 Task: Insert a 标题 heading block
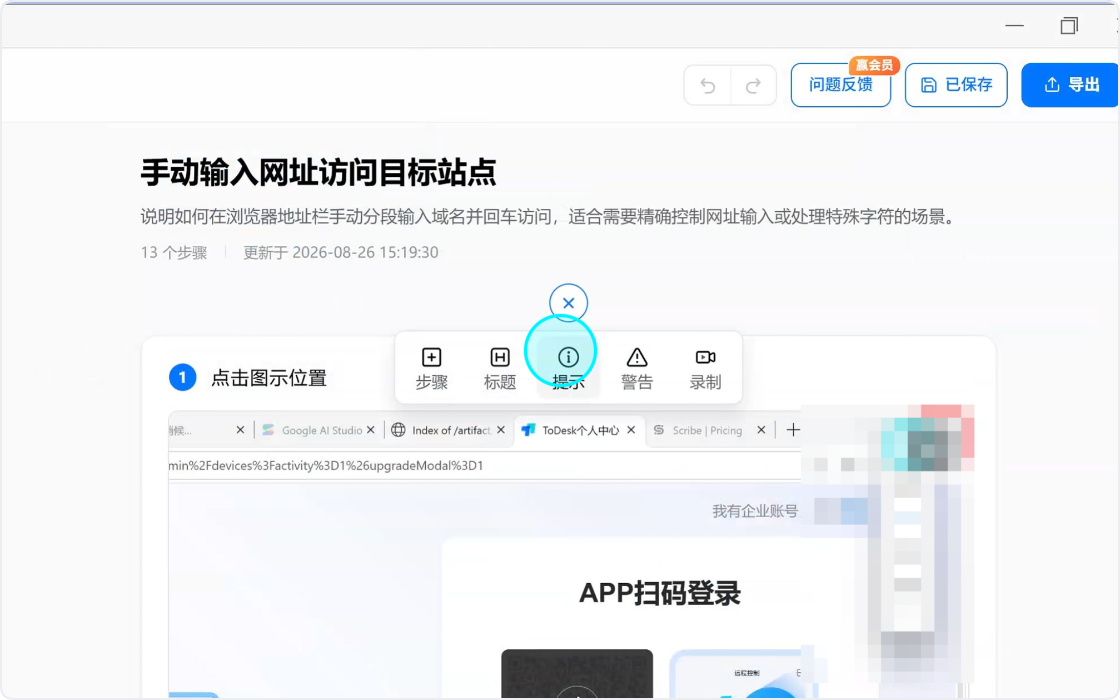point(500,369)
